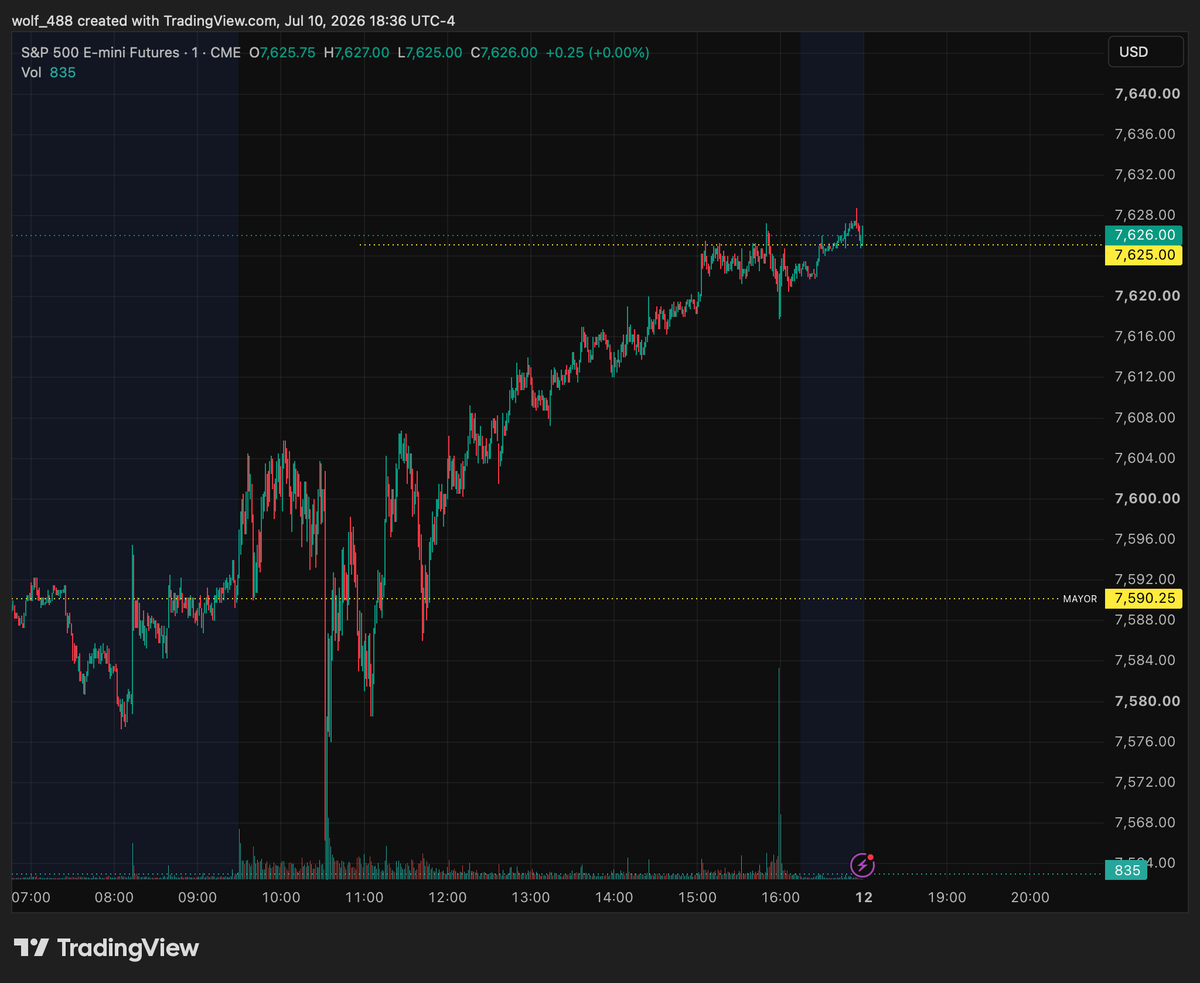Viewport: 1200px width, 983px height.
Task: Click the 13:00 time axis label
Action: click(530, 897)
